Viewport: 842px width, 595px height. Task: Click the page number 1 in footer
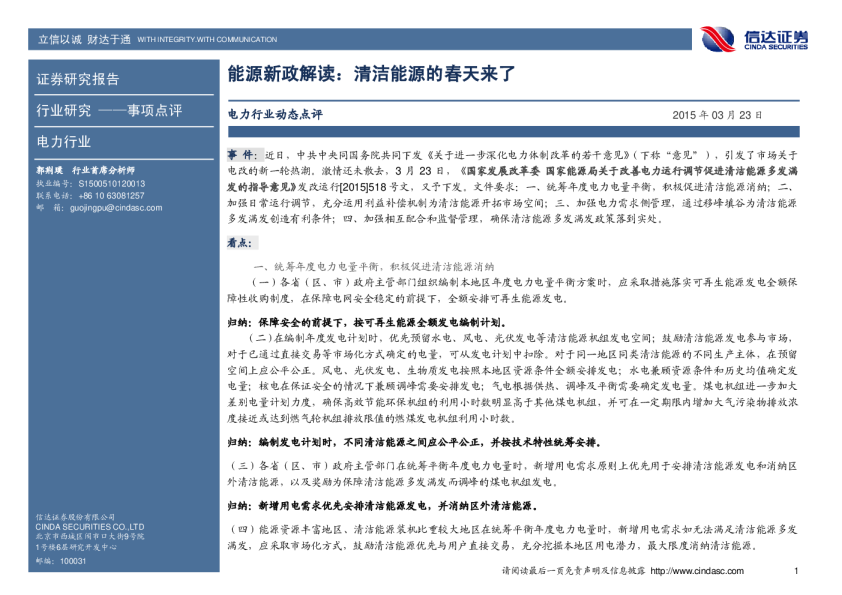(796, 571)
